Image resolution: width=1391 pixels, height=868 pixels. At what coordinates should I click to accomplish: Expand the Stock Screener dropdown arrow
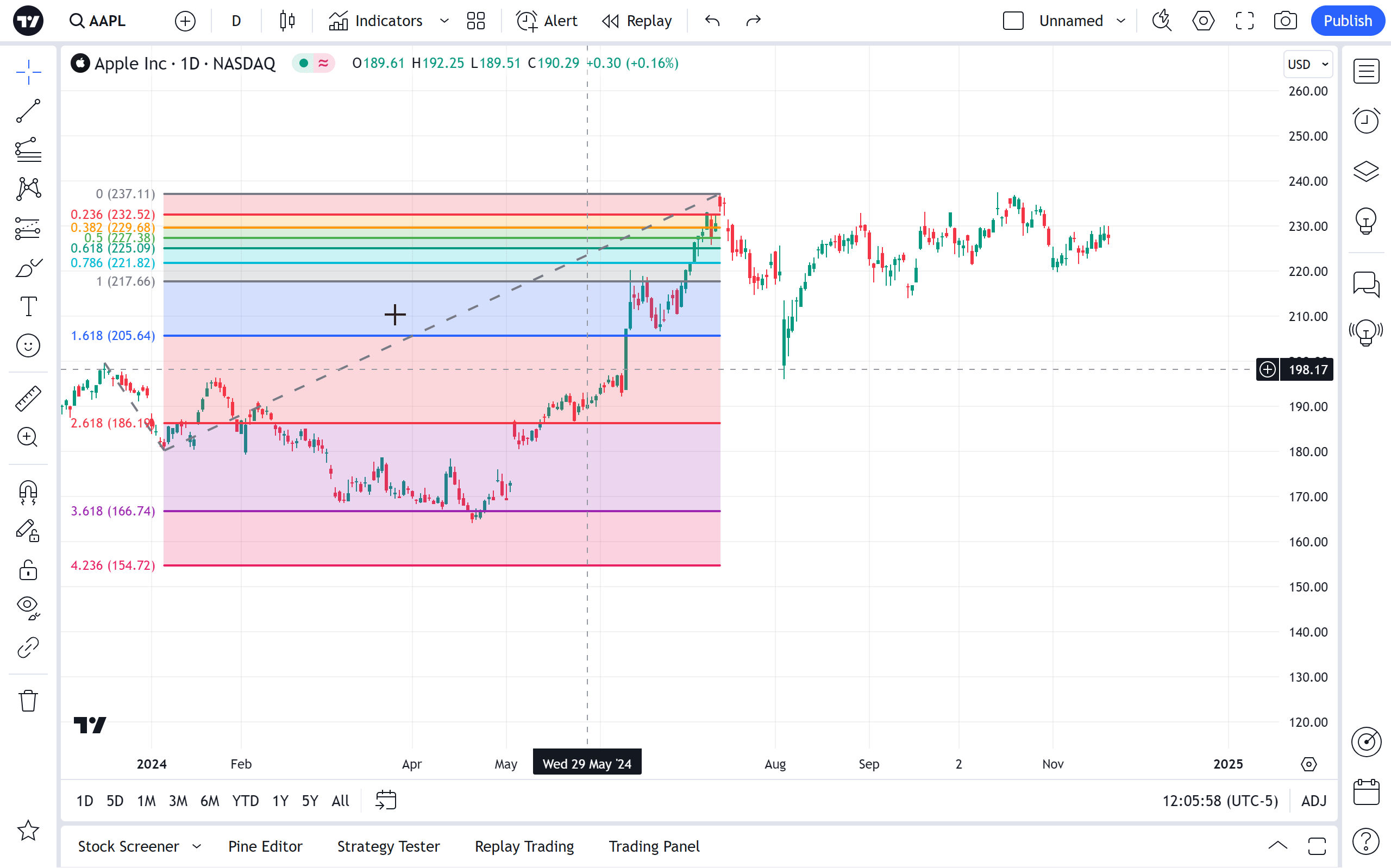[x=196, y=847]
